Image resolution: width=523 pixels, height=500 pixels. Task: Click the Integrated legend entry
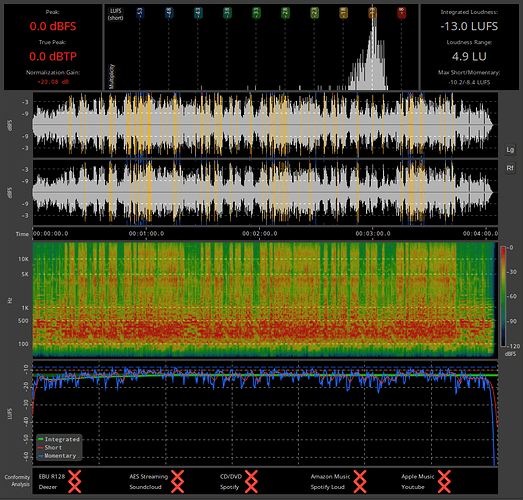(59, 439)
